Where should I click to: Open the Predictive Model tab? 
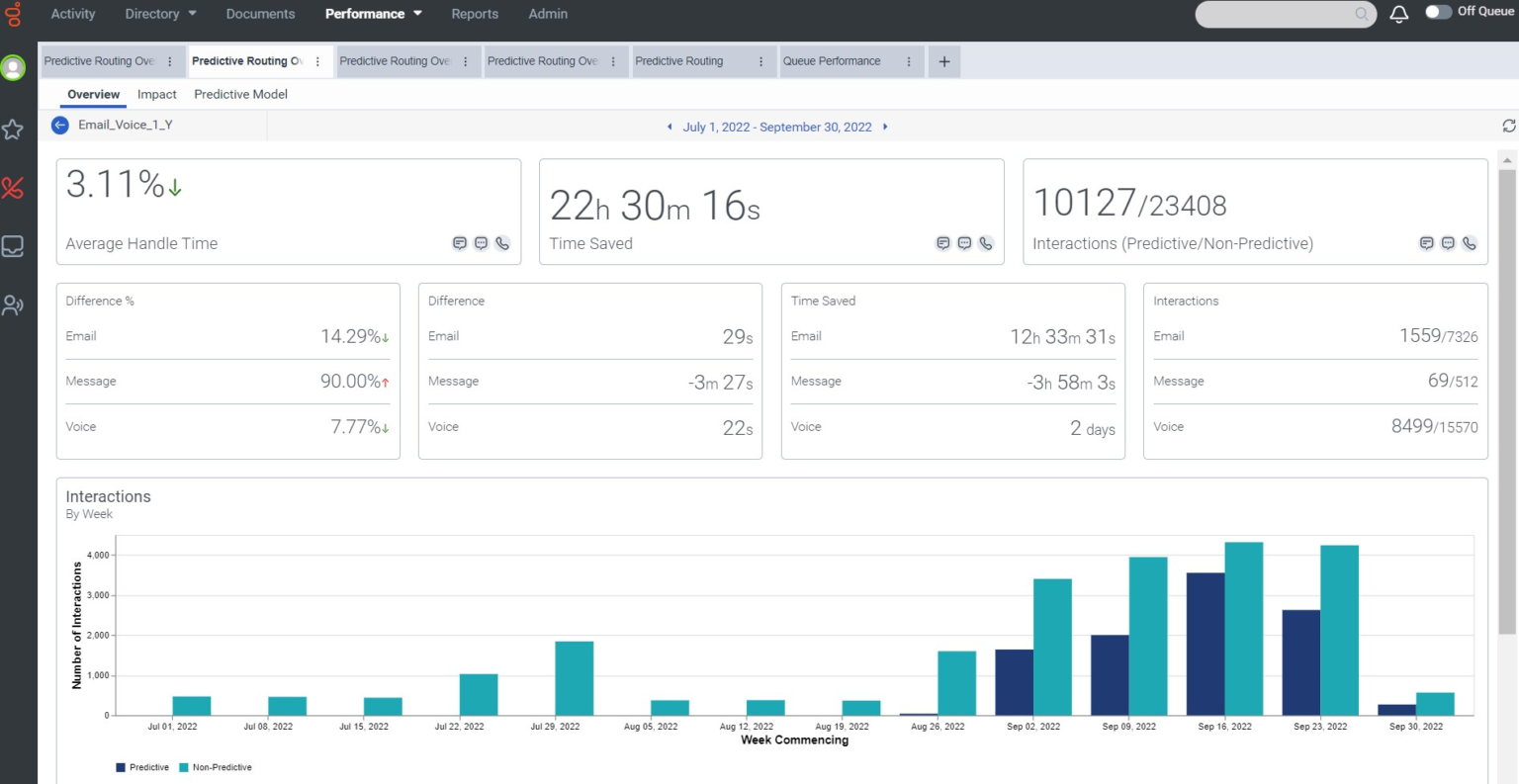[x=240, y=94]
